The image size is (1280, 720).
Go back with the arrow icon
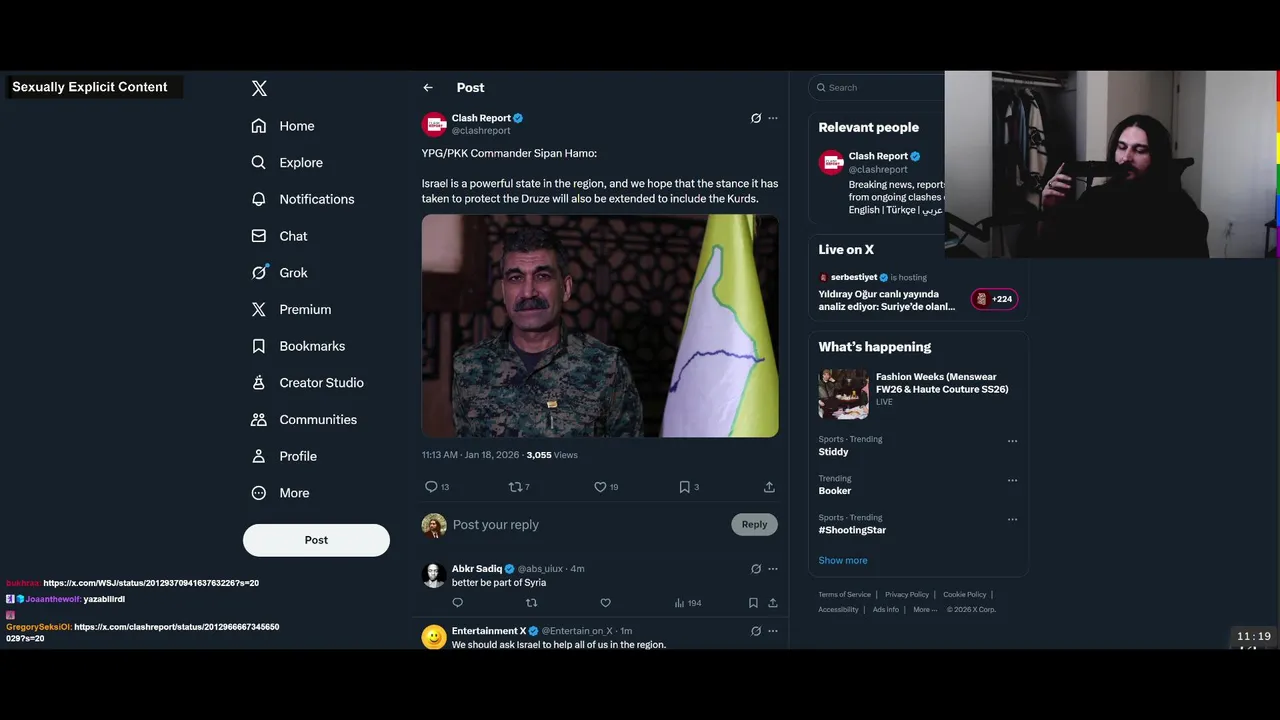(x=428, y=88)
